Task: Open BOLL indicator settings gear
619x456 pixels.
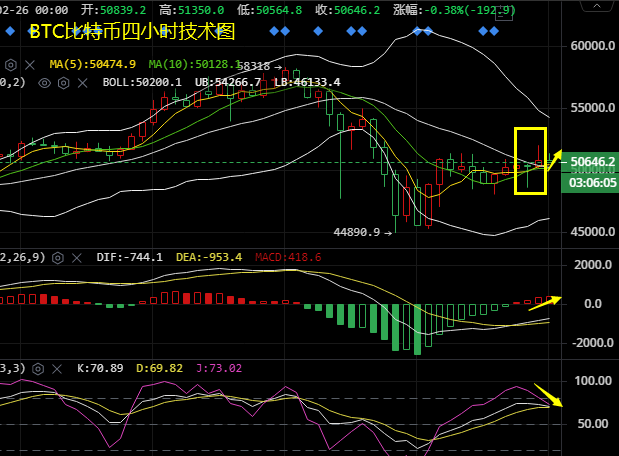Action: pos(62,82)
